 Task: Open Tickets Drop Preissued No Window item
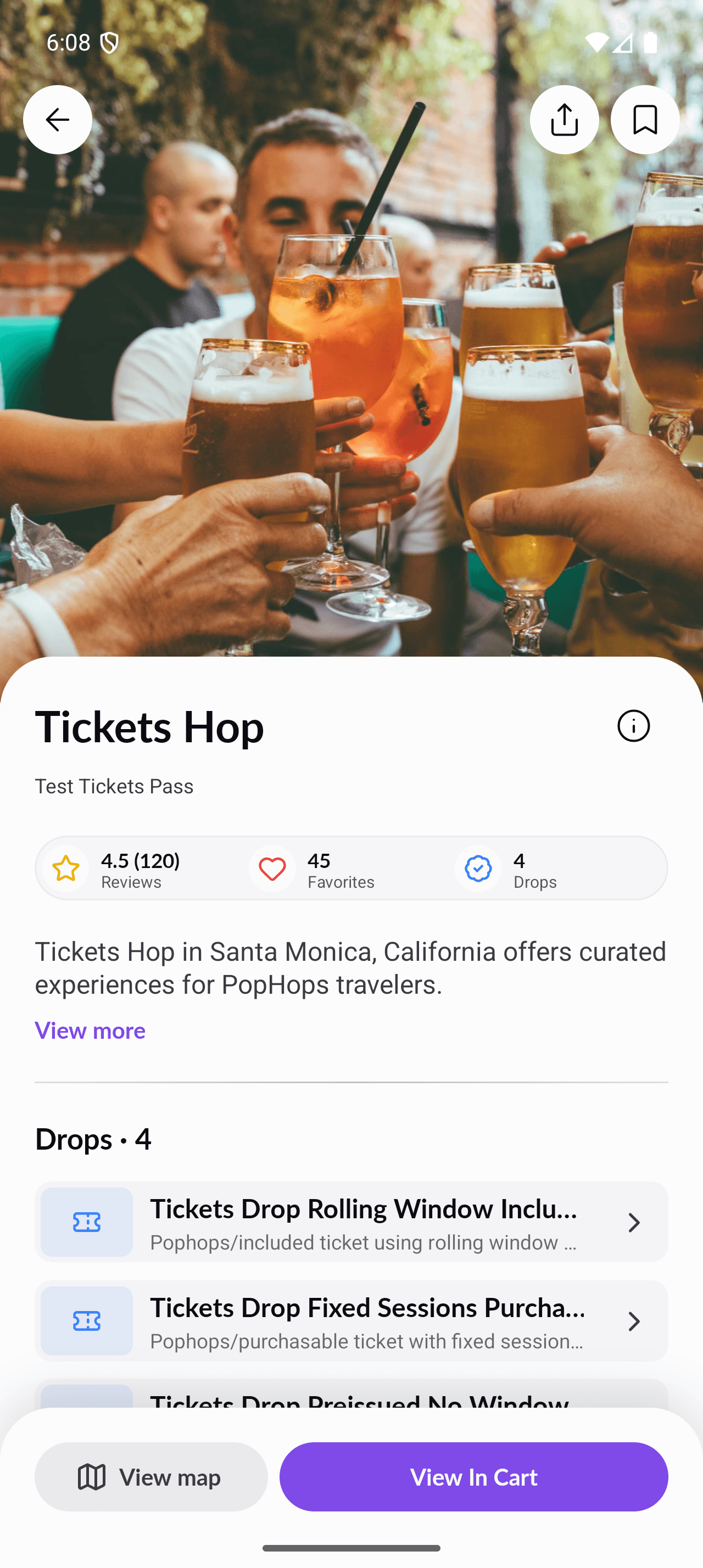[352, 1400]
